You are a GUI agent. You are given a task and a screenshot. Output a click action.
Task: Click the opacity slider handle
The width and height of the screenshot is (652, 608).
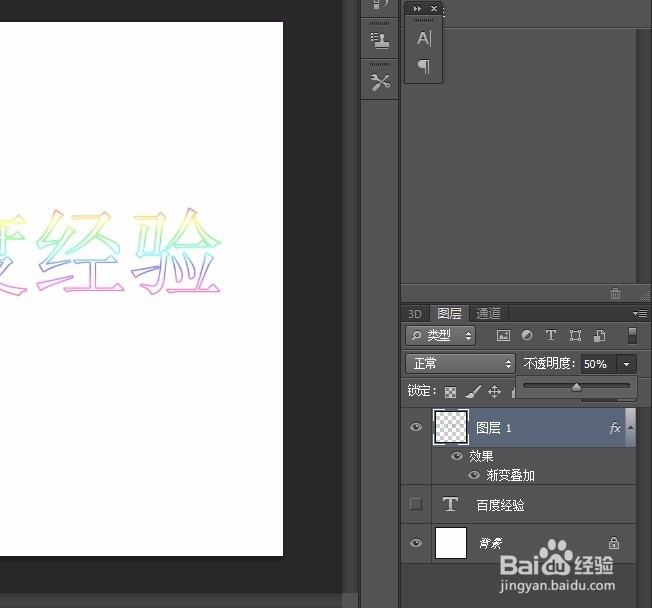pos(576,388)
